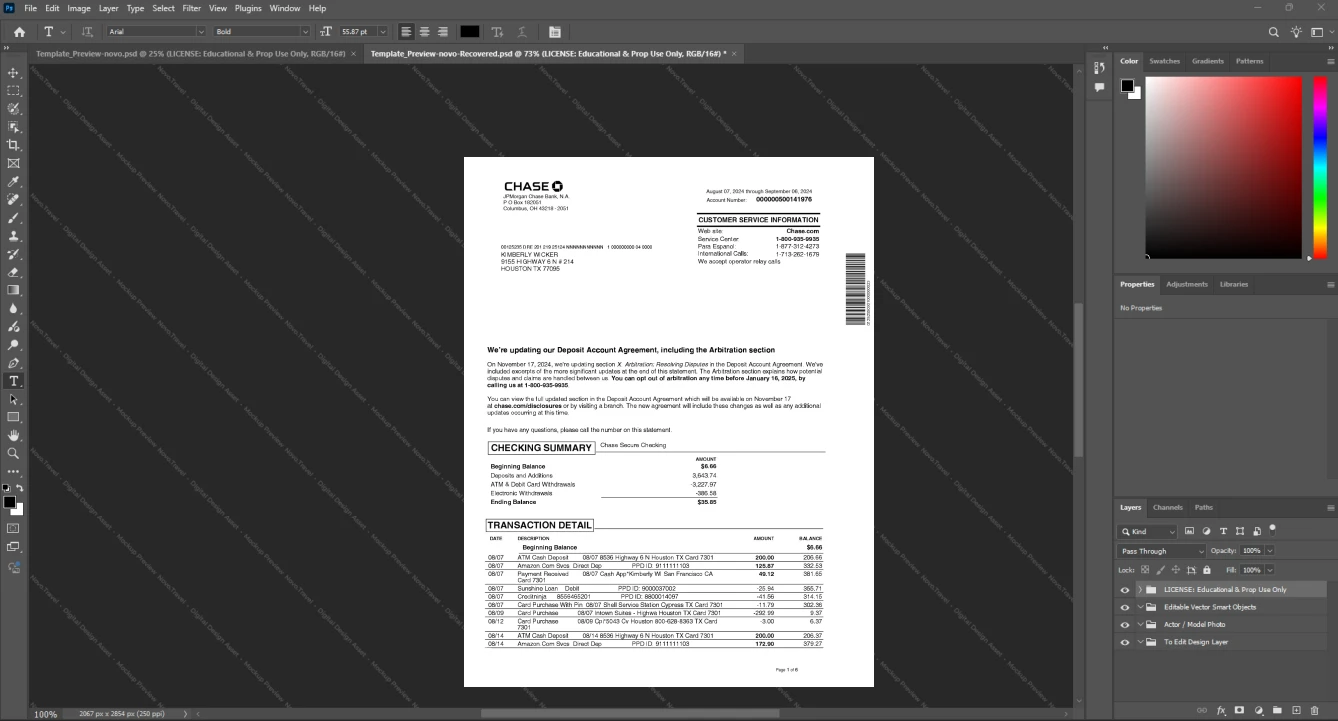Add layer style with fx icon
1338x721 pixels.
click(1221, 711)
